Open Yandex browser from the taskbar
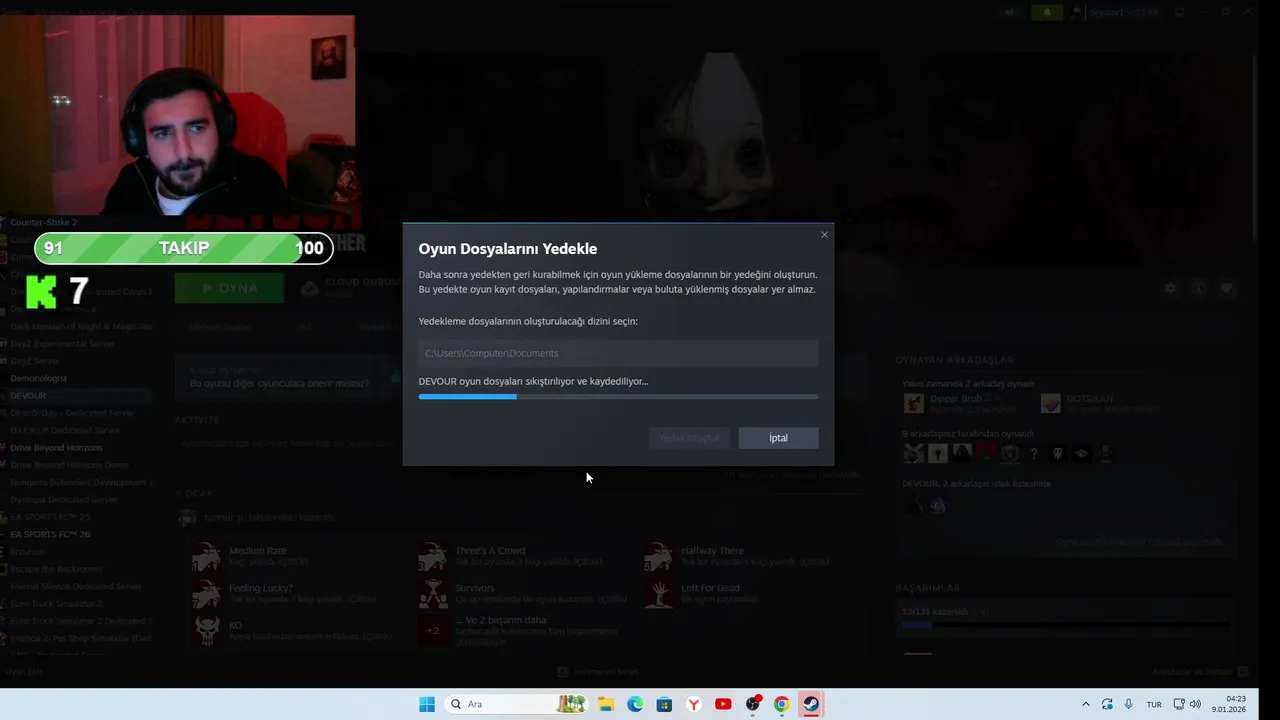Viewport: 1280px width, 720px height. [694, 704]
